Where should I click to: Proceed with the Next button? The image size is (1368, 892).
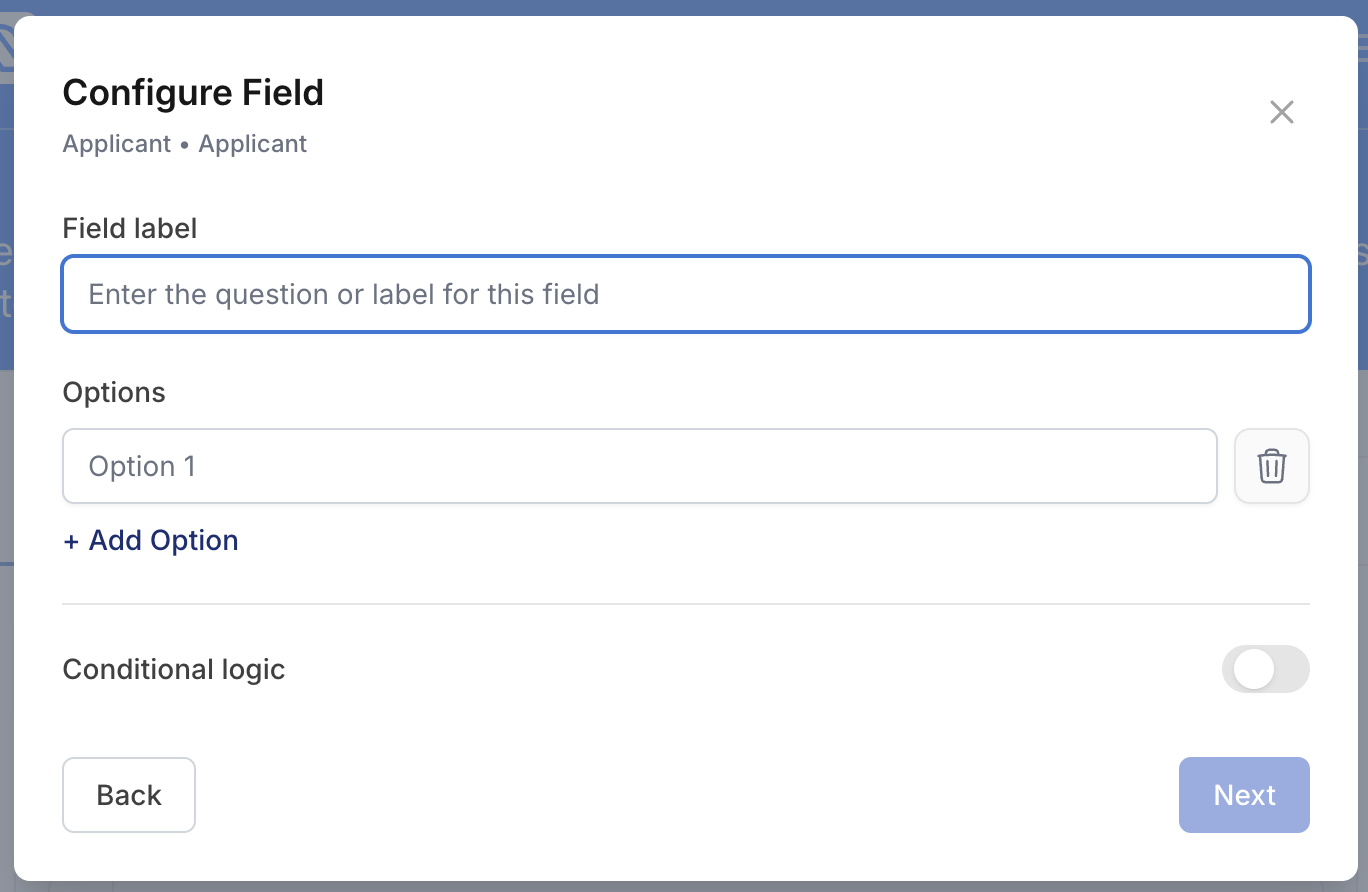pos(1244,795)
